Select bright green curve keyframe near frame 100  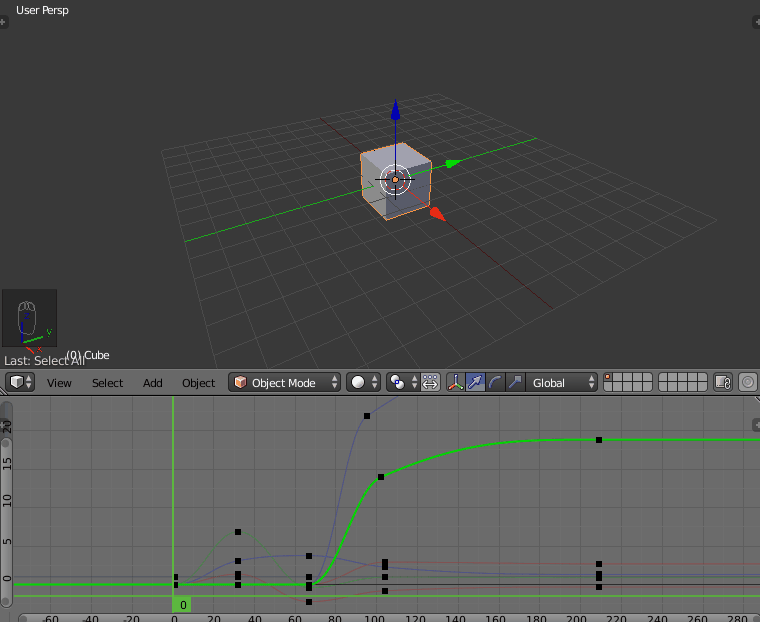[x=381, y=477]
